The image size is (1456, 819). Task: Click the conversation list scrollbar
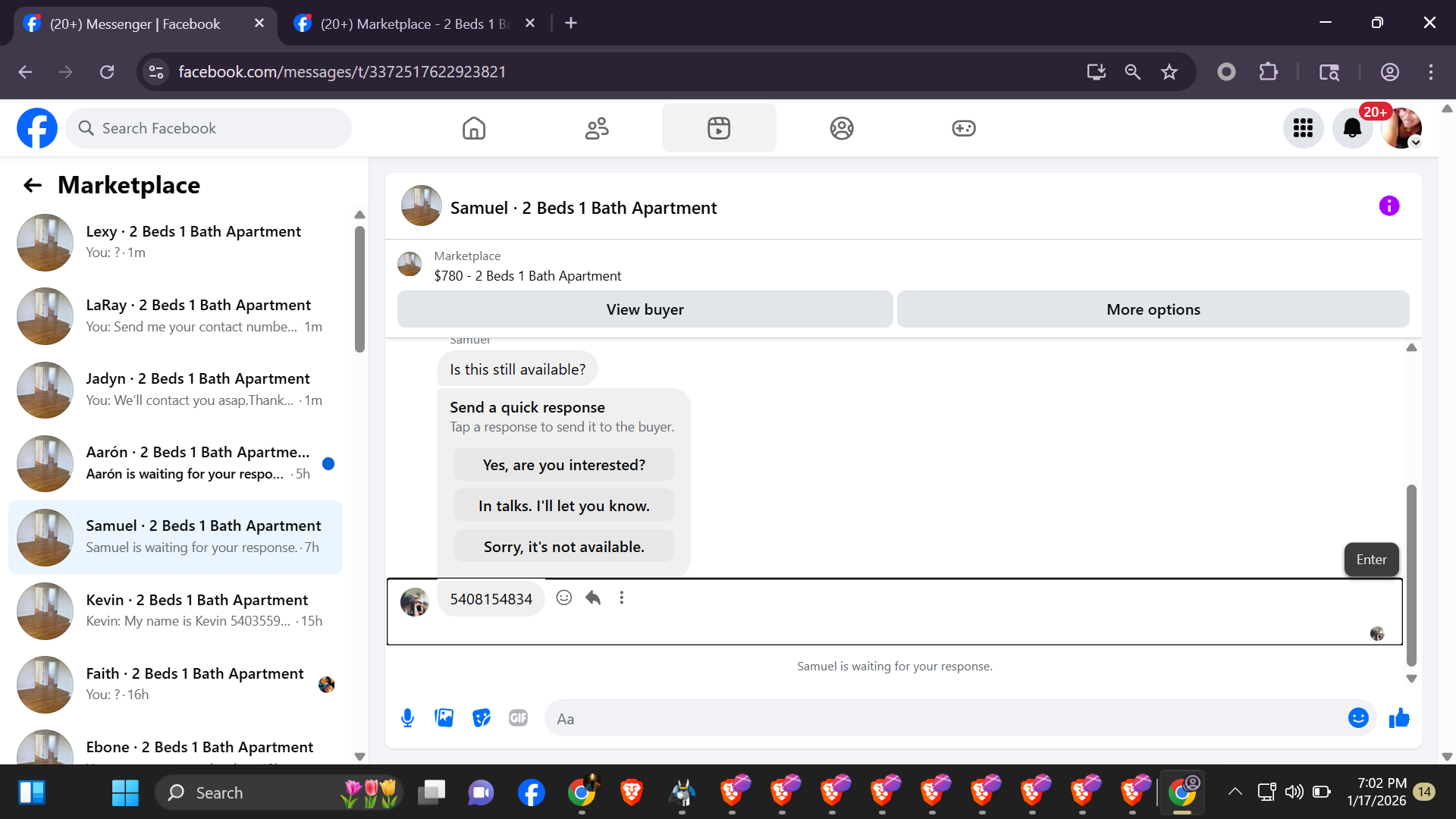pos(359,288)
